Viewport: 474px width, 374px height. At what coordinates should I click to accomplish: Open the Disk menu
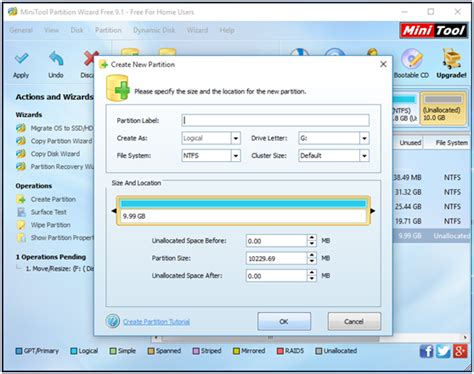pyautogui.click(x=77, y=30)
